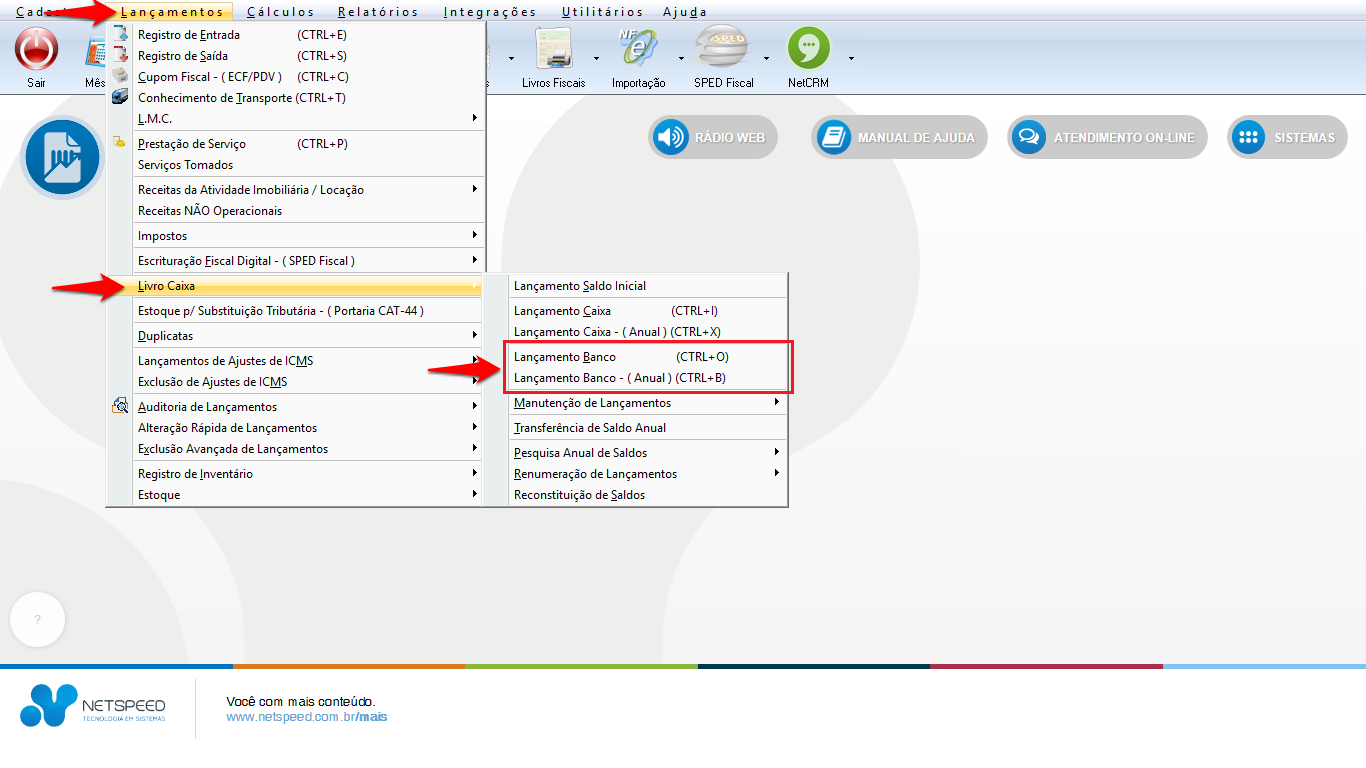Select Lançamento Saldo Inicial

tap(648, 286)
